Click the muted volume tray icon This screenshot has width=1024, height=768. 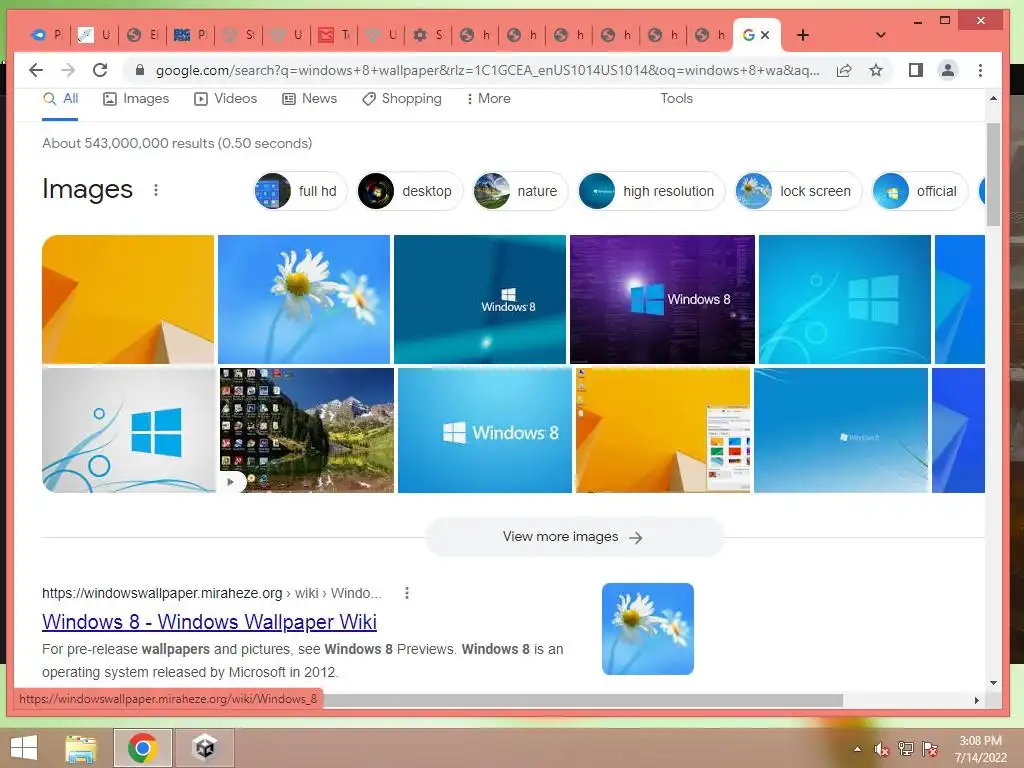(882, 749)
